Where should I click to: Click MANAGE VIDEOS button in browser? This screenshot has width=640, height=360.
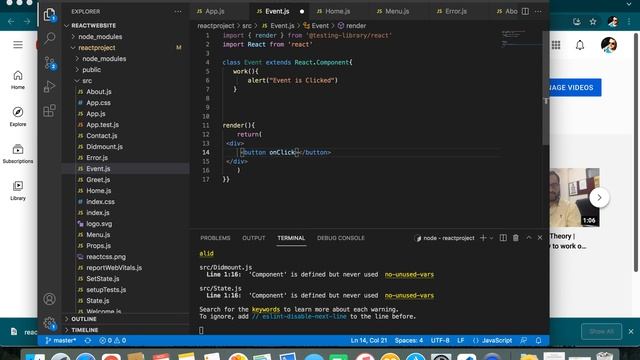click(574, 87)
